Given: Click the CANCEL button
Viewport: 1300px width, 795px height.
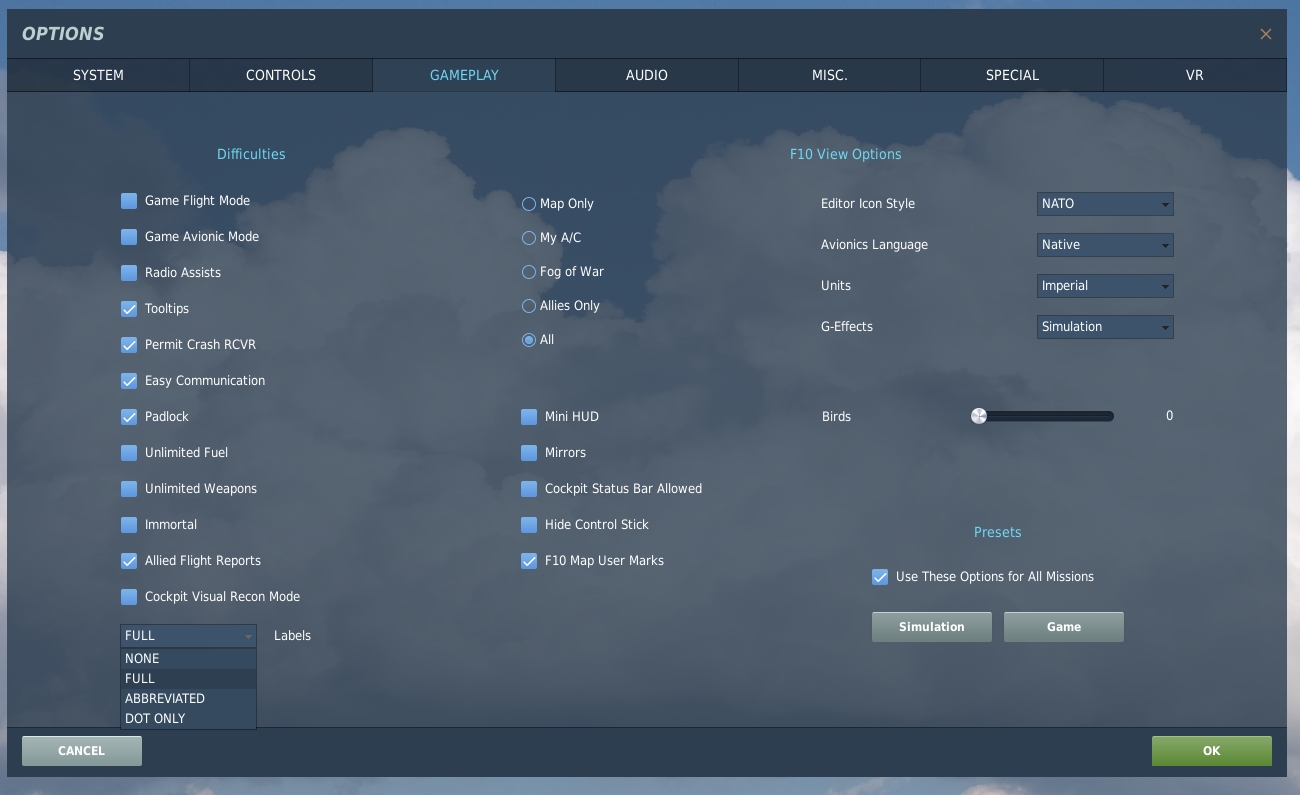Looking at the screenshot, I should (82, 751).
